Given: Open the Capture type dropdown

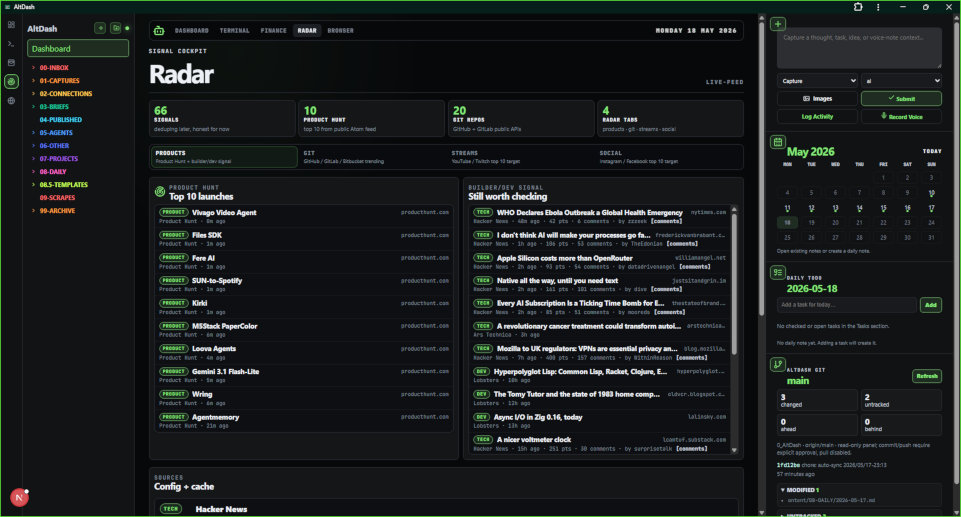Looking at the screenshot, I should (818, 81).
